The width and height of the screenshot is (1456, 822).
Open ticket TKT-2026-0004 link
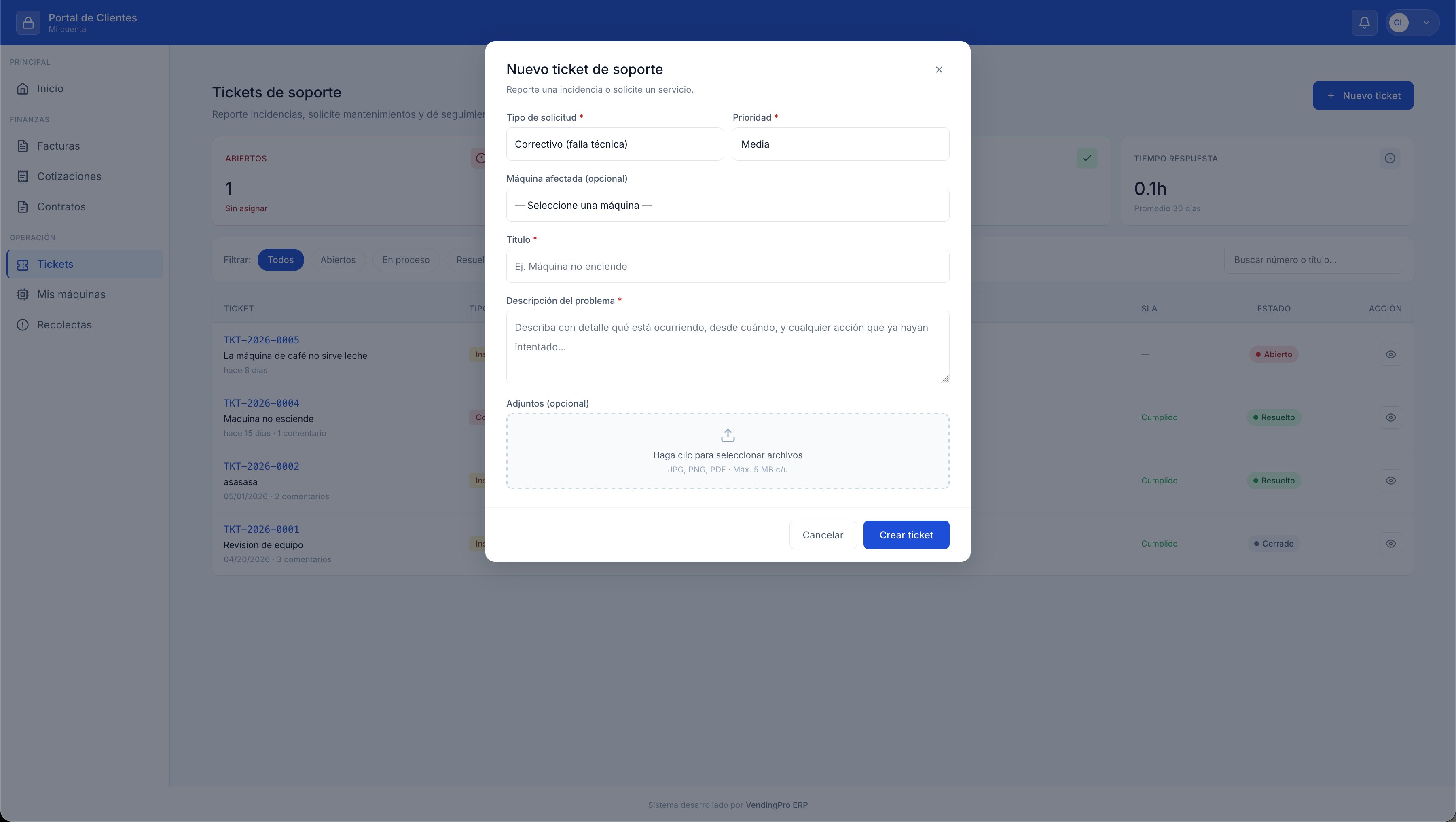[261, 403]
